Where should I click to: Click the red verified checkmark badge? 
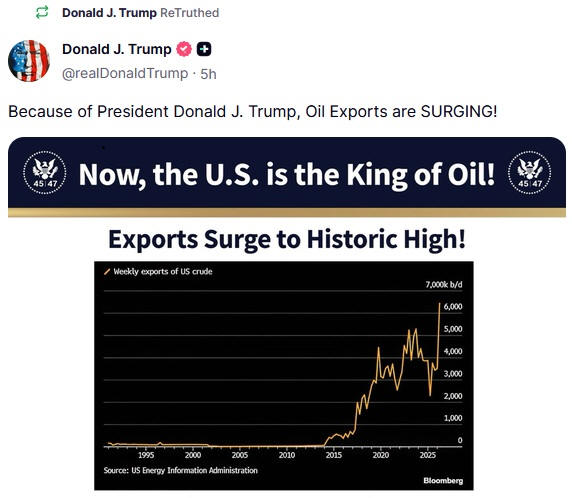[x=184, y=49]
